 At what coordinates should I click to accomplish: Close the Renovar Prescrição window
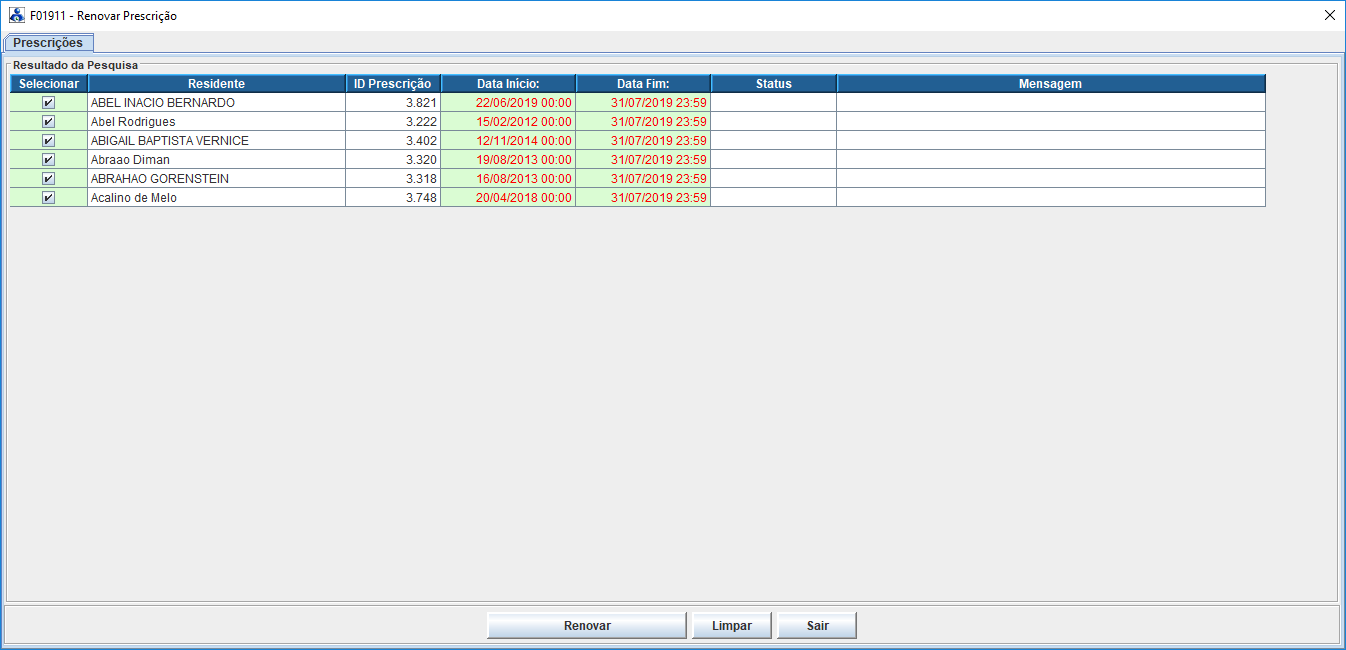[1329, 15]
